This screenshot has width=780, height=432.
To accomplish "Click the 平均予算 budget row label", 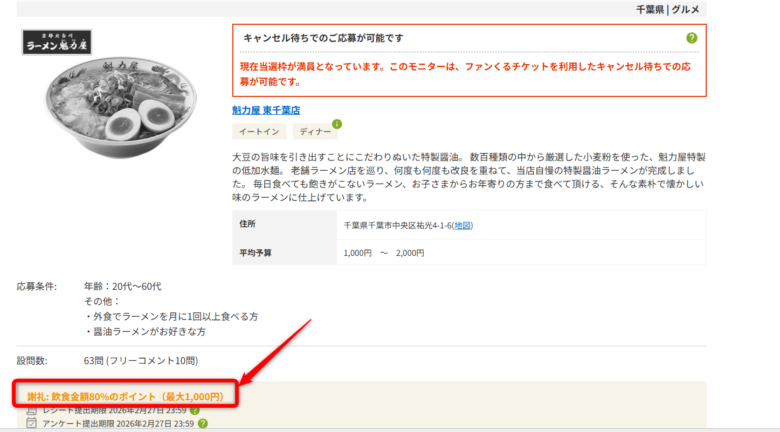I will [255, 252].
